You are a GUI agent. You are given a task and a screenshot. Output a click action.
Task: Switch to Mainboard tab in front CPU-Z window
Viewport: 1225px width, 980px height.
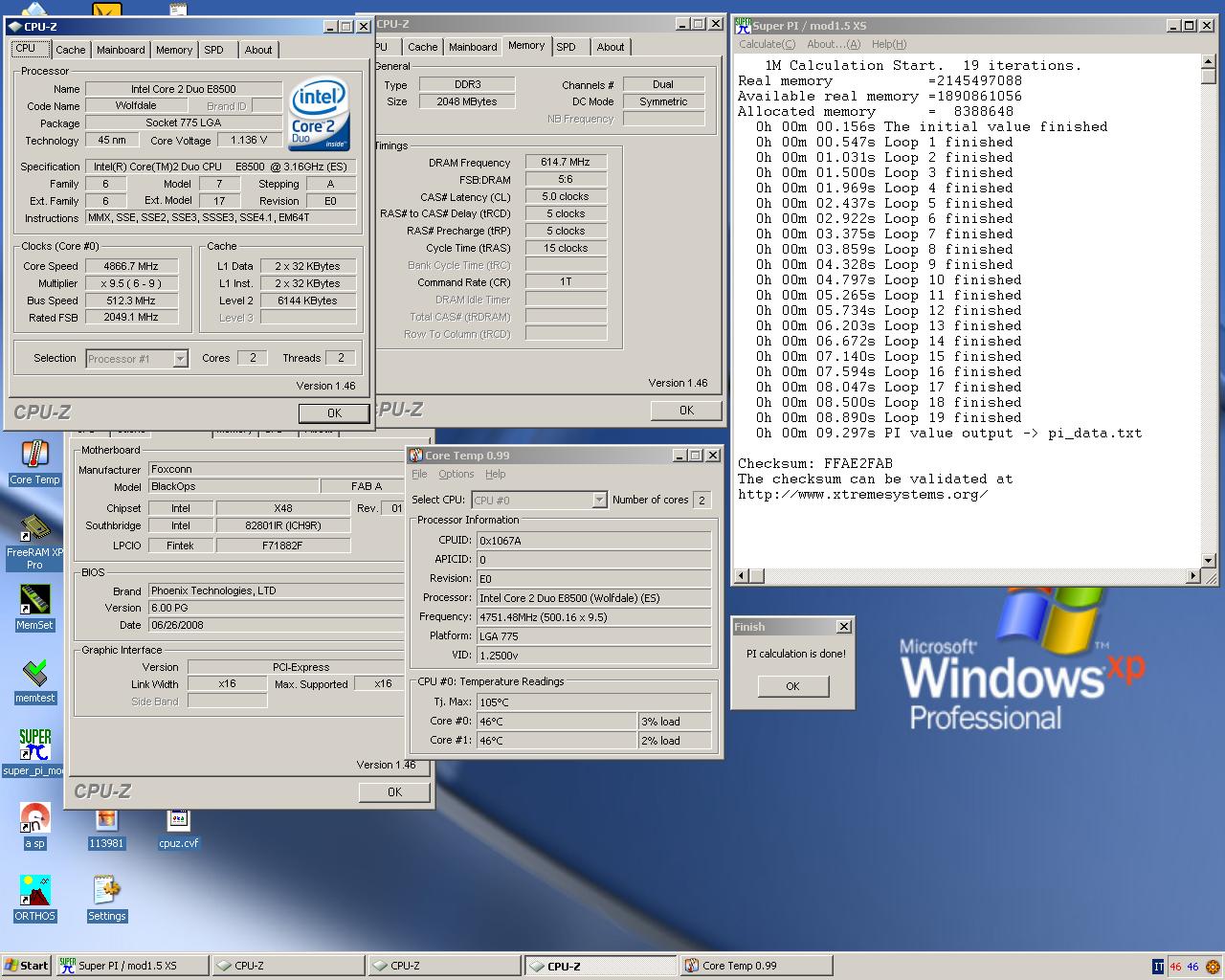(121, 50)
